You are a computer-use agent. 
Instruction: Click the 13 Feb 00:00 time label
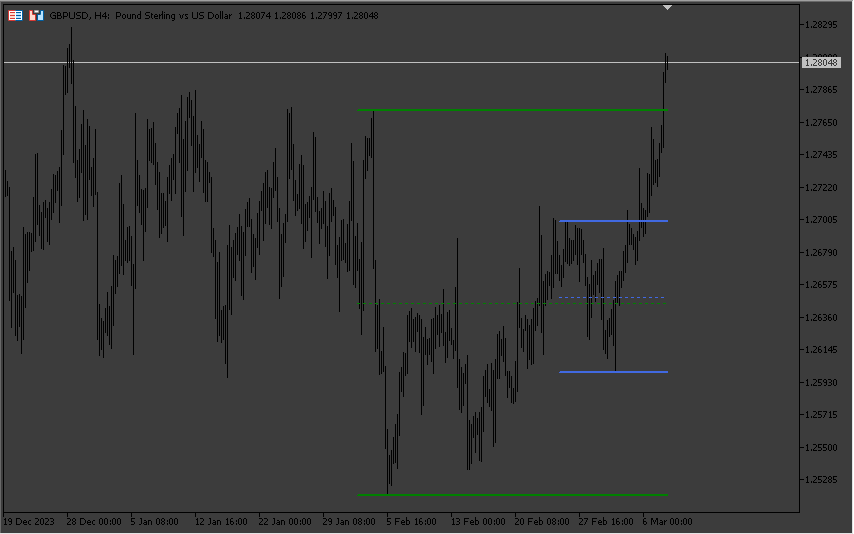pos(478,522)
